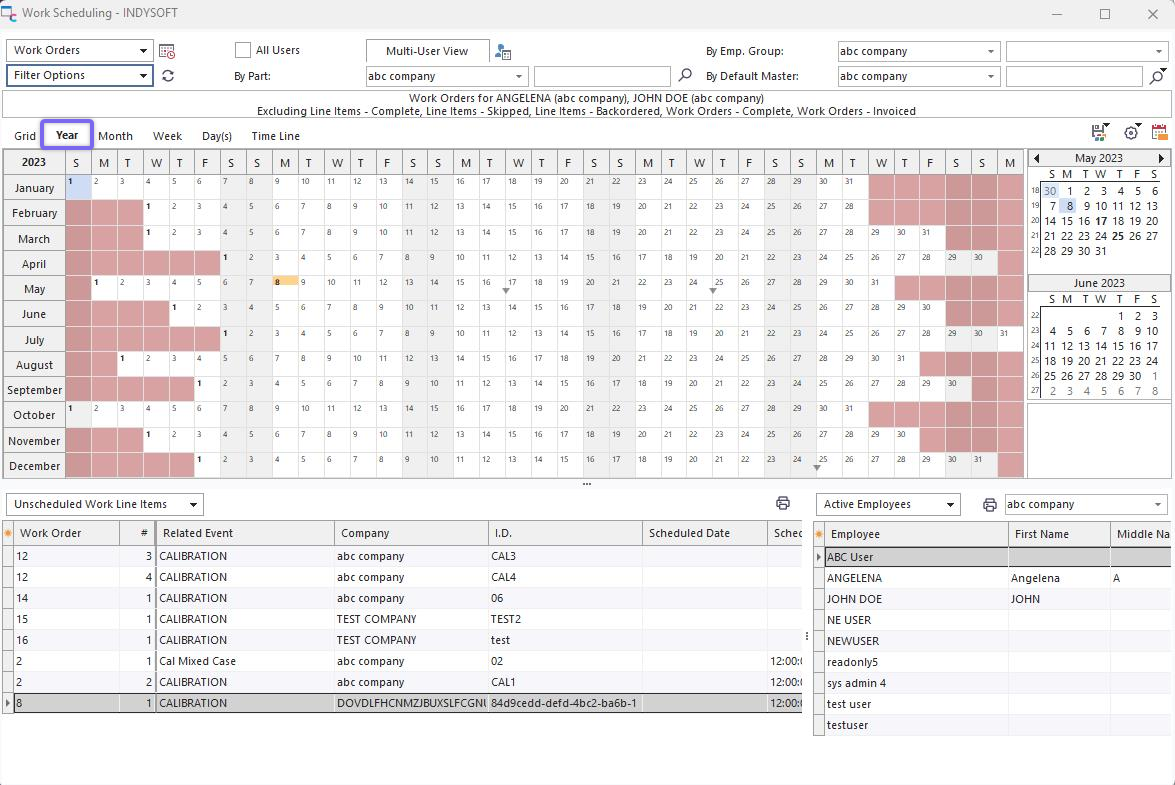Switch to the Month view tab
Viewport: 1175px width, 785px height.
click(x=115, y=136)
